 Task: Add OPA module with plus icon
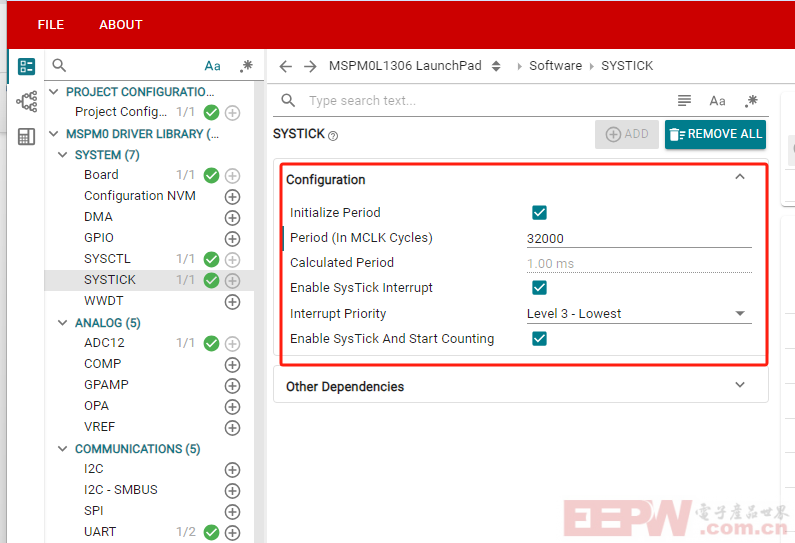(232, 407)
